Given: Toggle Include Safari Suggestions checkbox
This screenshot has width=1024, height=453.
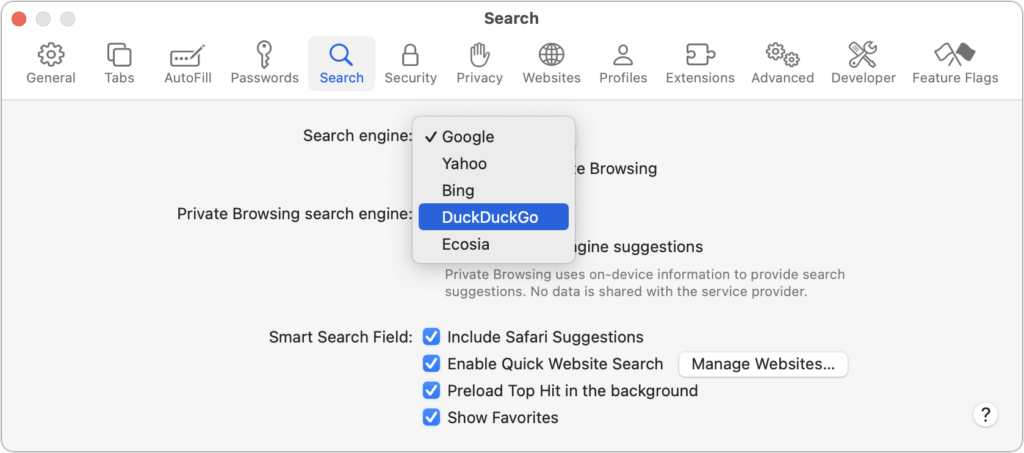Looking at the screenshot, I should 431,337.
